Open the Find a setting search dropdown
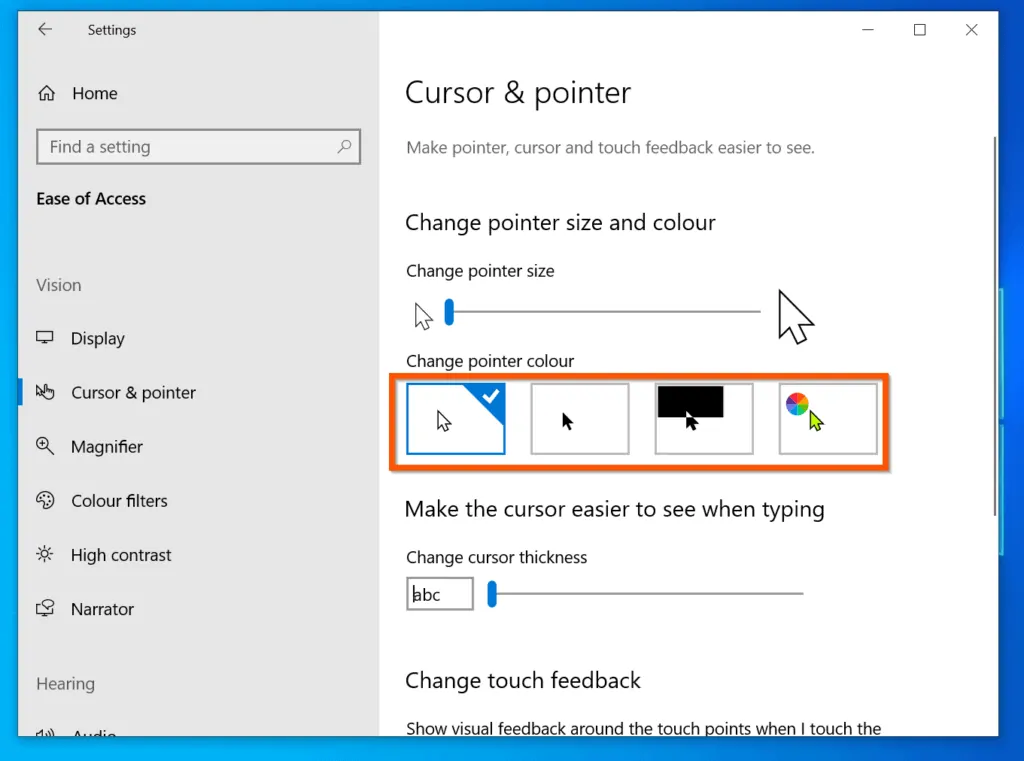This screenshot has height=761, width=1024. [198, 146]
